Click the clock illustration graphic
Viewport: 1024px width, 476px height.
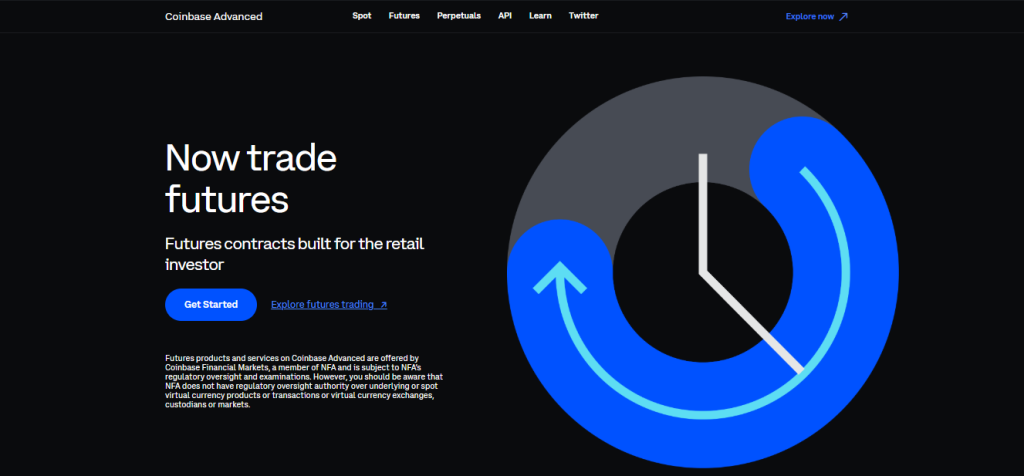click(x=703, y=272)
